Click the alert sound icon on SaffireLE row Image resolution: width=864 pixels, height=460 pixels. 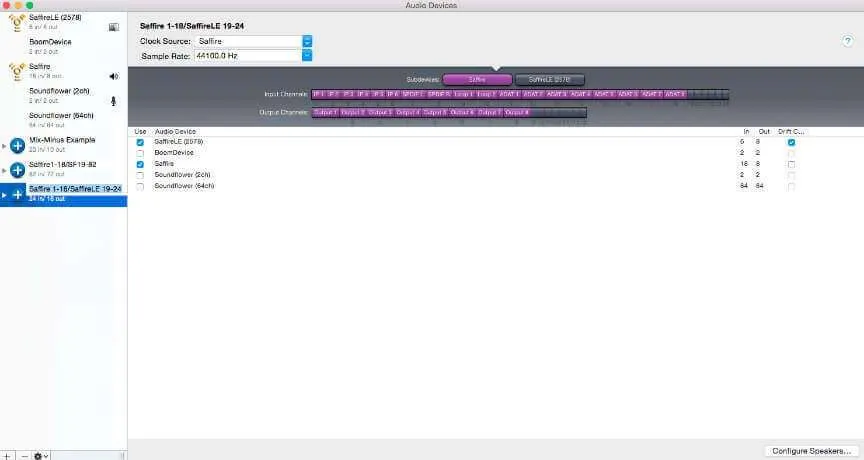point(114,27)
